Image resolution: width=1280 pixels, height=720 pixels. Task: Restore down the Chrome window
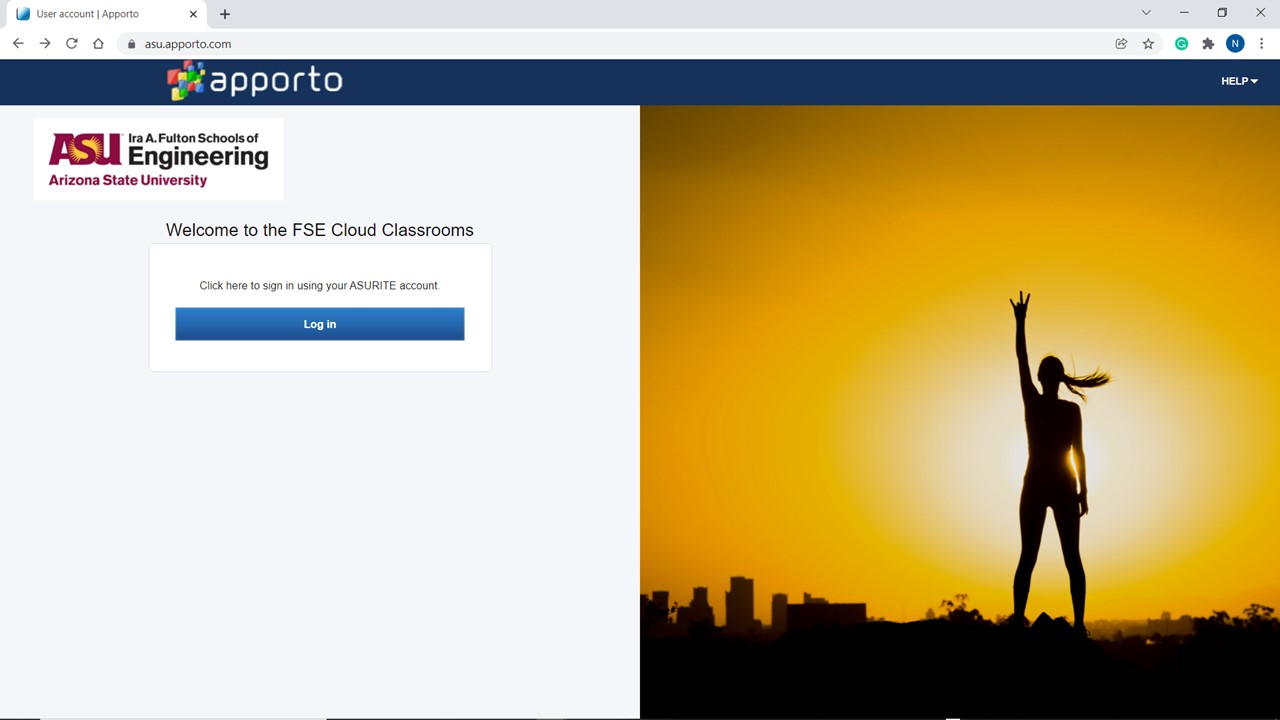point(1222,13)
